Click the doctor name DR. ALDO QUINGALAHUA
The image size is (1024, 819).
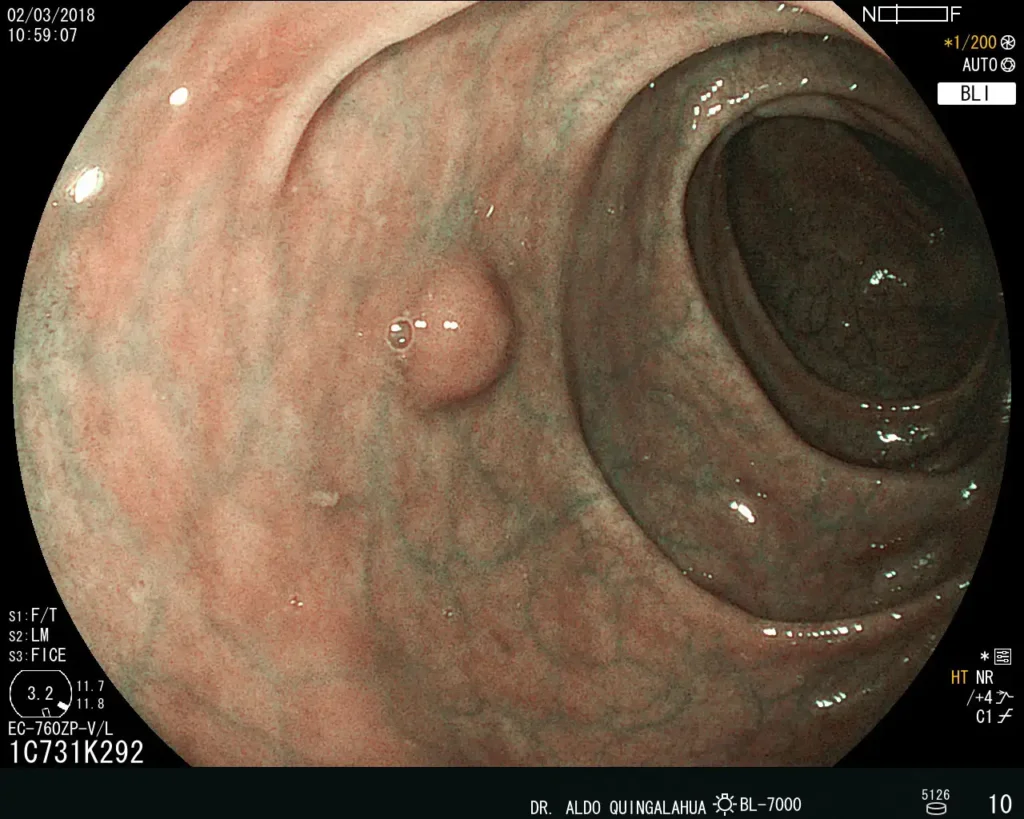pyautogui.click(x=619, y=806)
